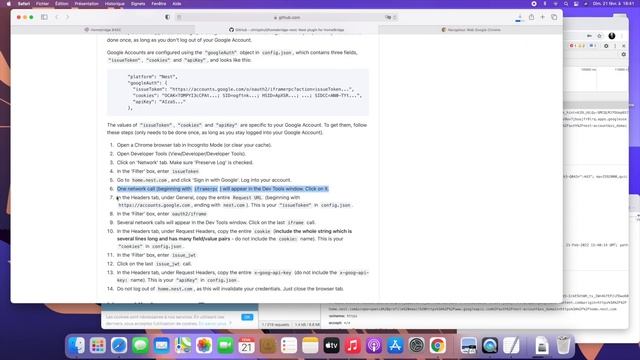Viewport: 640px width, 360px height.
Task: Show the Safari tab overview
Action: click(x=554, y=17)
